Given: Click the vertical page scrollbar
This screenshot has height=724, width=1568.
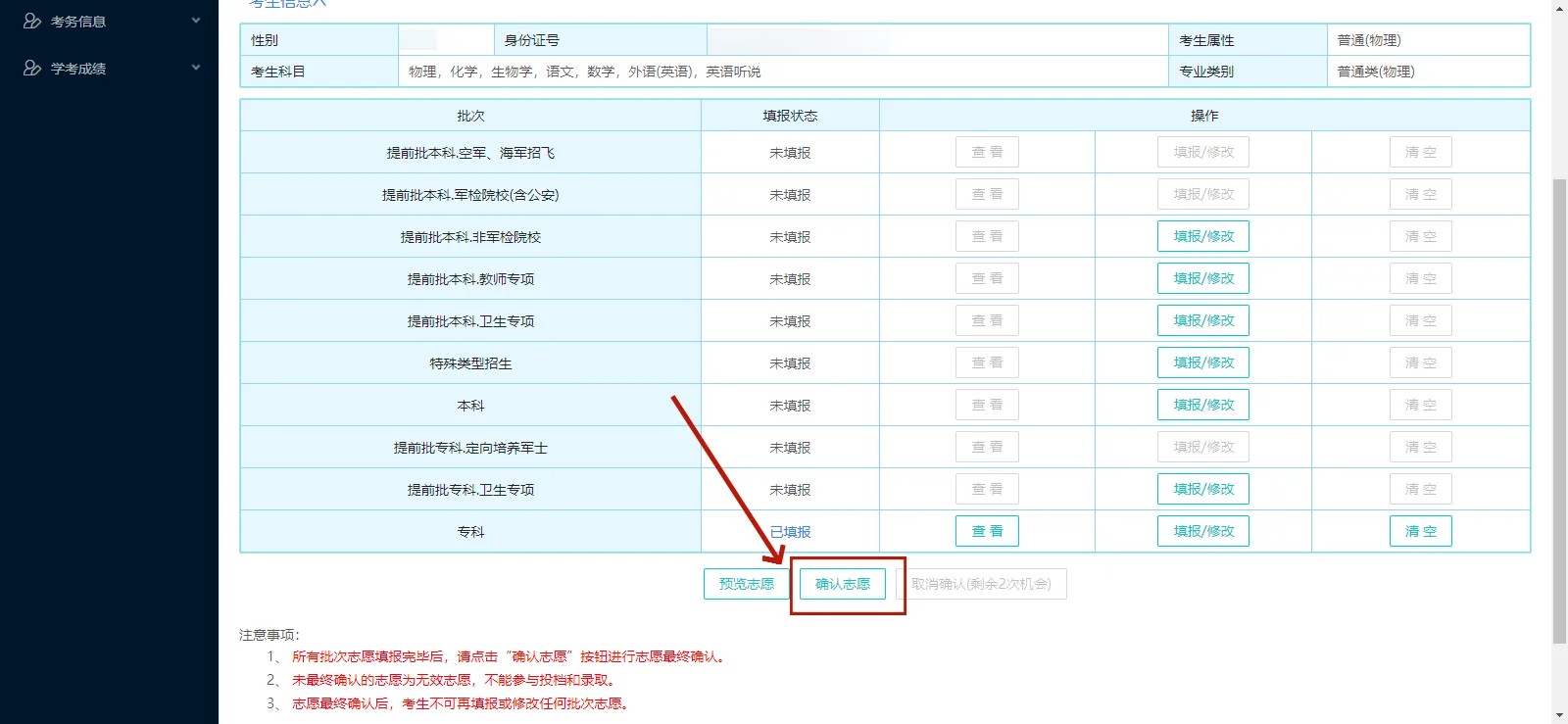Looking at the screenshot, I should pyautogui.click(x=1559, y=411).
